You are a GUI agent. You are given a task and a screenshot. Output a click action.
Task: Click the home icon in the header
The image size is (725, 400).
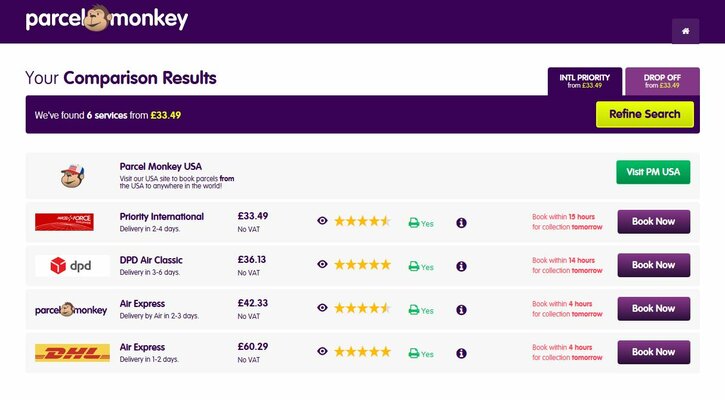coord(685,31)
